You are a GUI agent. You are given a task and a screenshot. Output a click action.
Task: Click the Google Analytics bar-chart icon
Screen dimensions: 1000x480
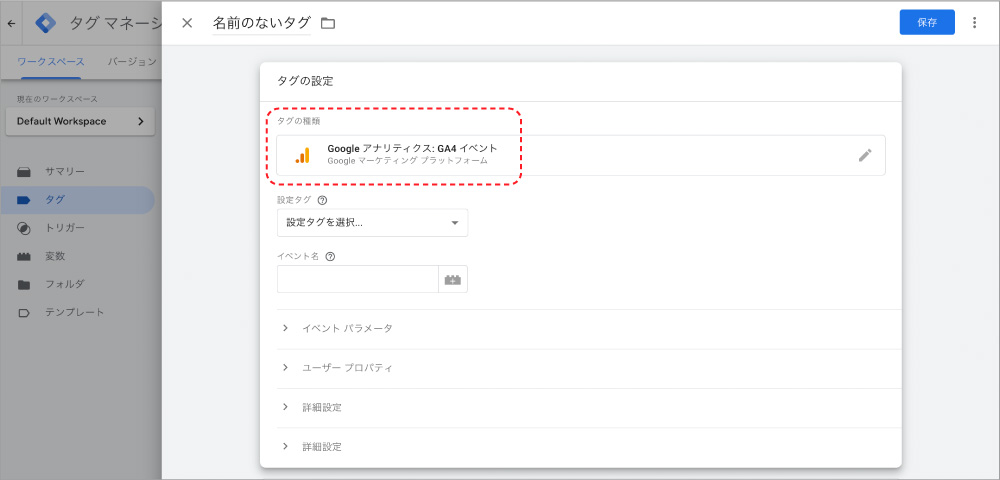point(302,156)
